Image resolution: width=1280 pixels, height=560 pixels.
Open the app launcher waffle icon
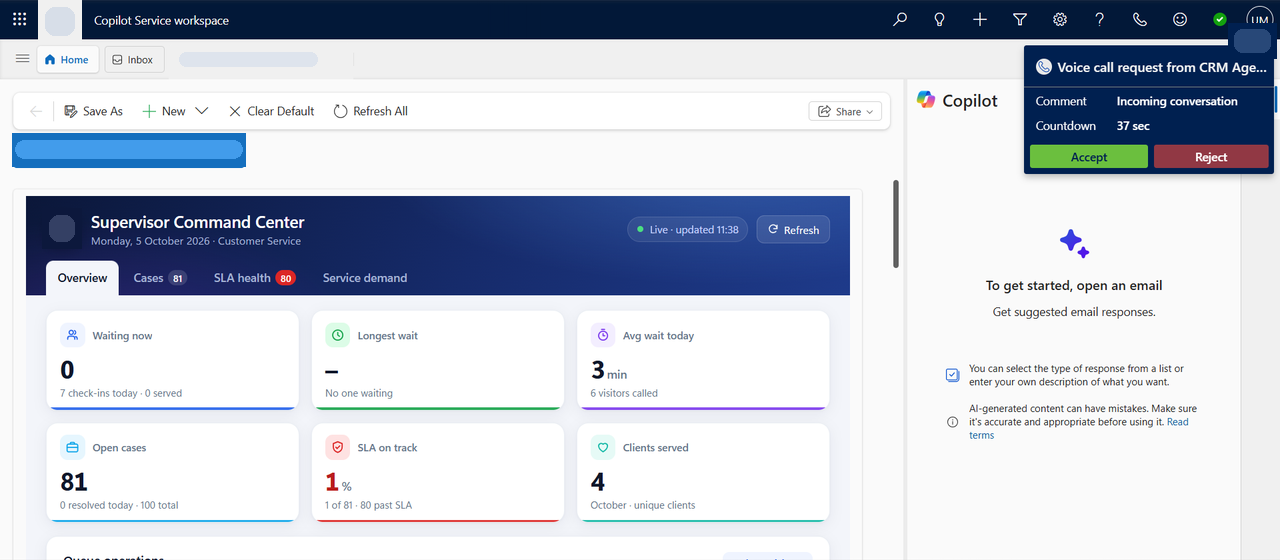pos(20,19)
